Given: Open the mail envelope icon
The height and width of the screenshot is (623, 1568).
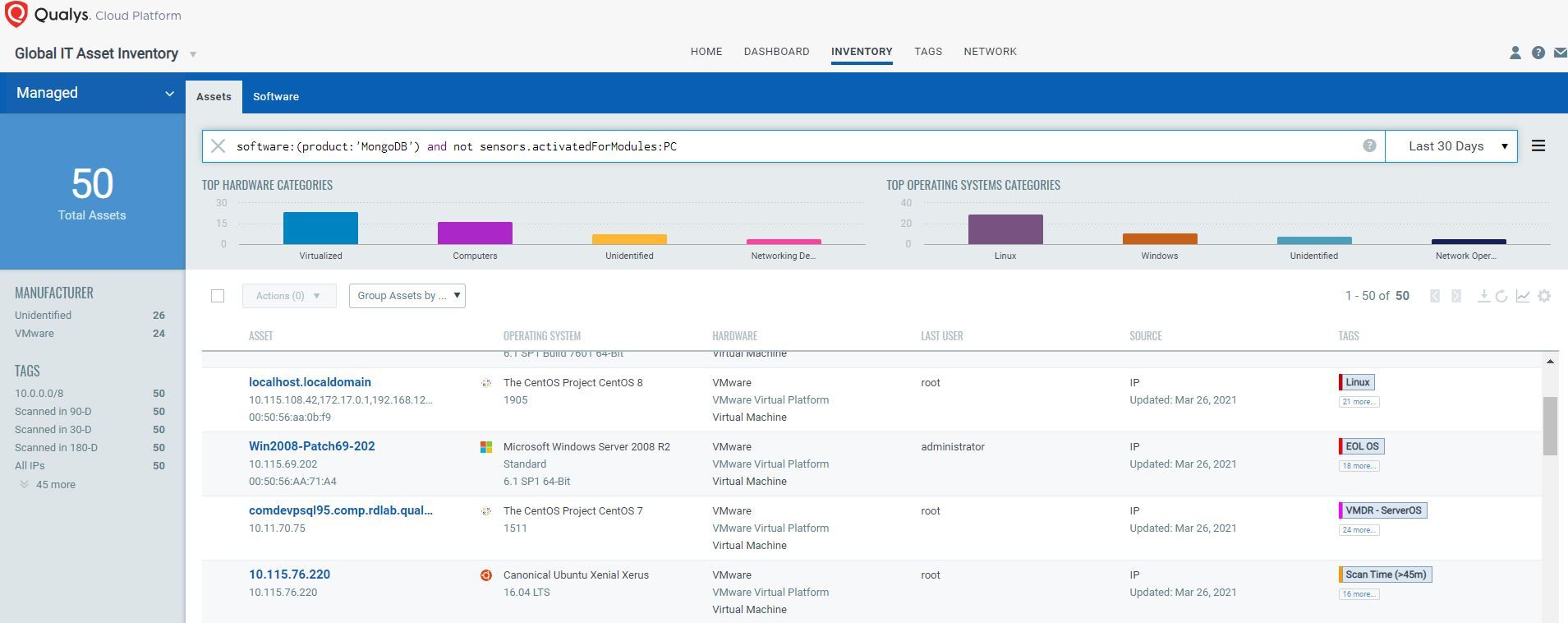Looking at the screenshot, I should pos(1560,53).
